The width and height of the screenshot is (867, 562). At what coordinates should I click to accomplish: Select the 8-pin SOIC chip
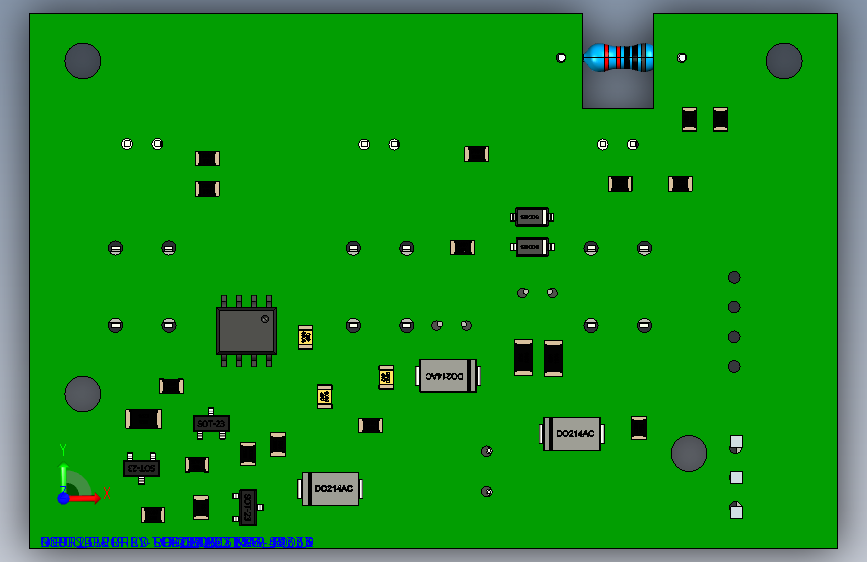[x=246, y=331]
